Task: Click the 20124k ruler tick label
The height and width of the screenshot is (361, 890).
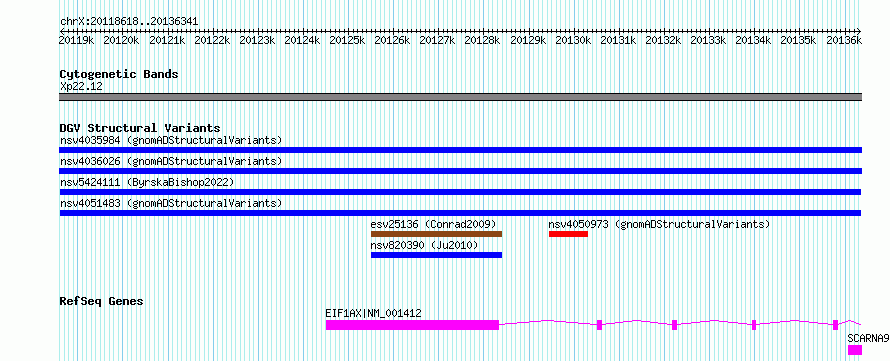Action: [x=302, y=40]
